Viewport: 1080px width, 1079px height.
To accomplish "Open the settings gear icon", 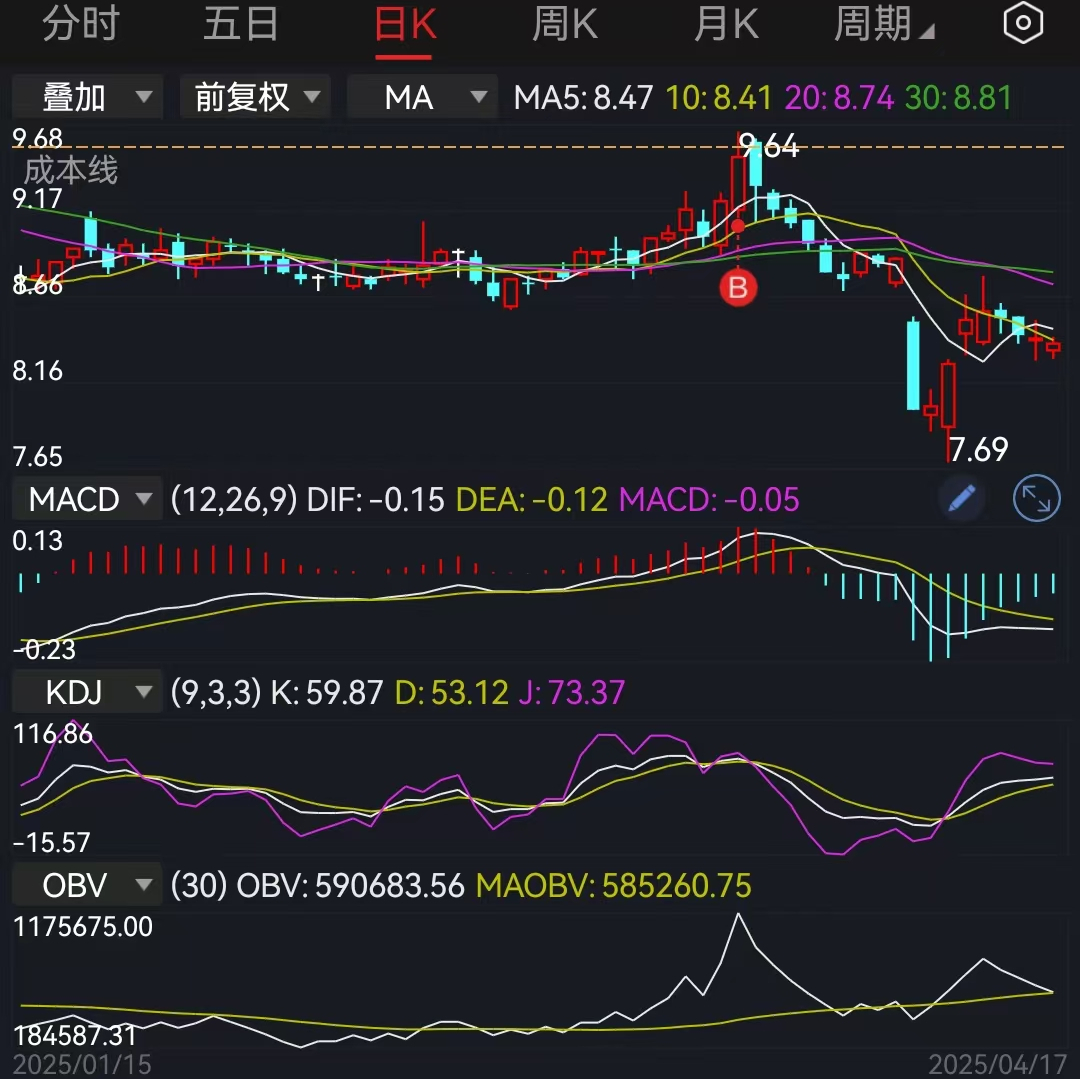I will [1023, 23].
